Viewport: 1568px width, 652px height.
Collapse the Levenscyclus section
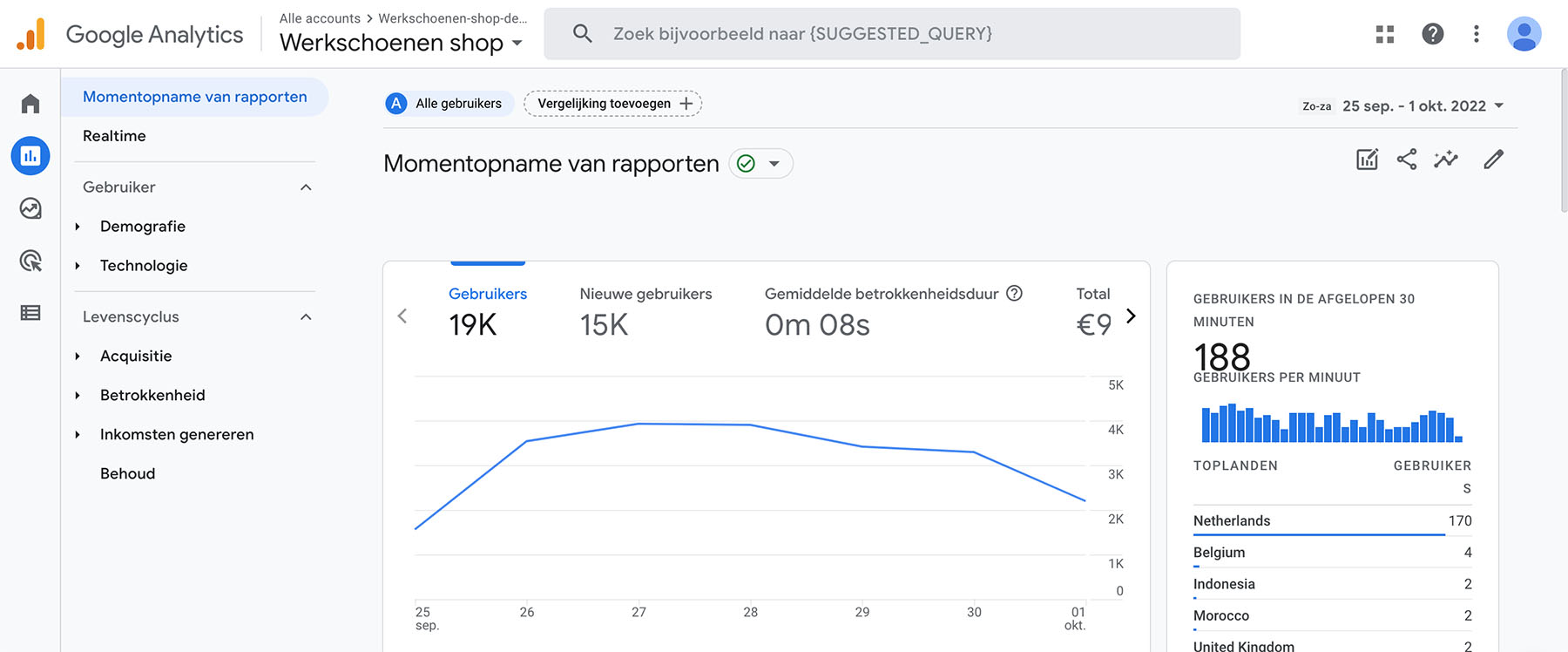[306, 317]
